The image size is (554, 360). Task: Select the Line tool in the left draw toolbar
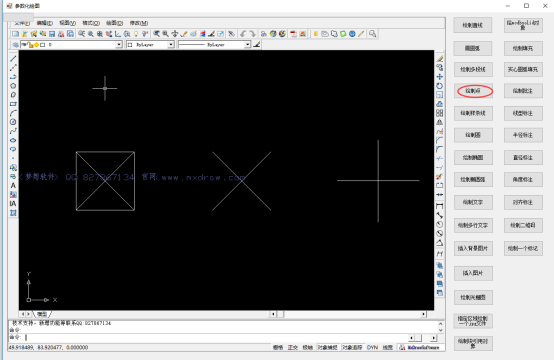pyautogui.click(x=13, y=59)
